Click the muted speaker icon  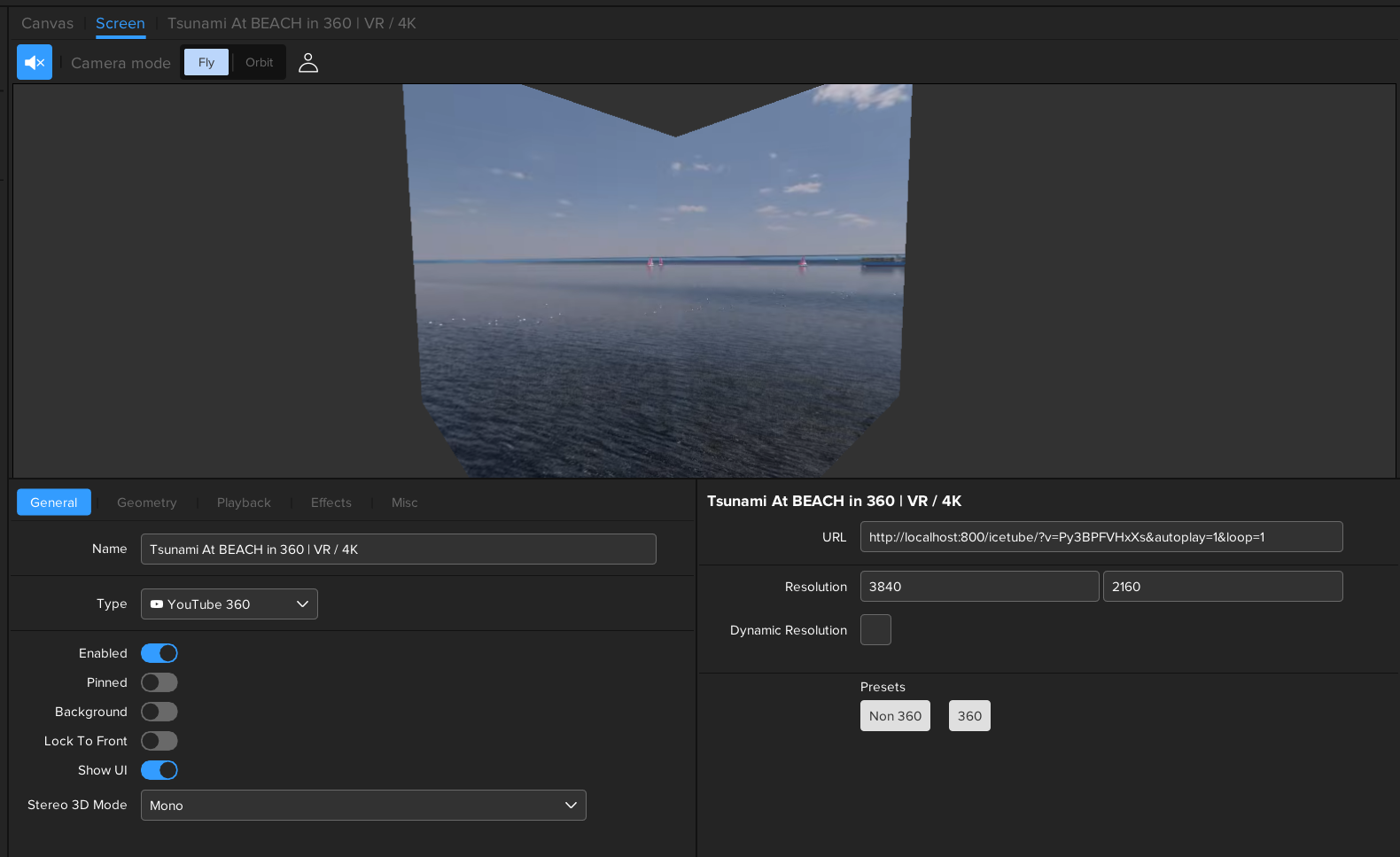tap(35, 62)
